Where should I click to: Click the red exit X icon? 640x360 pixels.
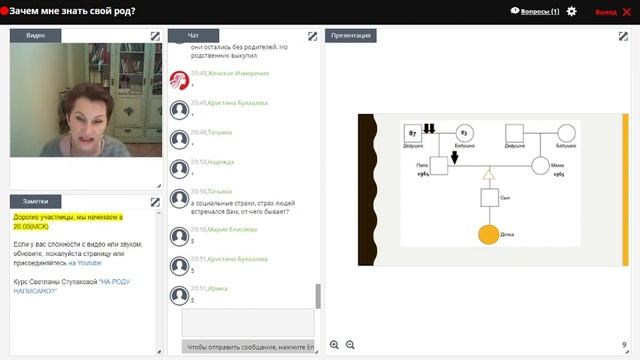(x=627, y=12)
